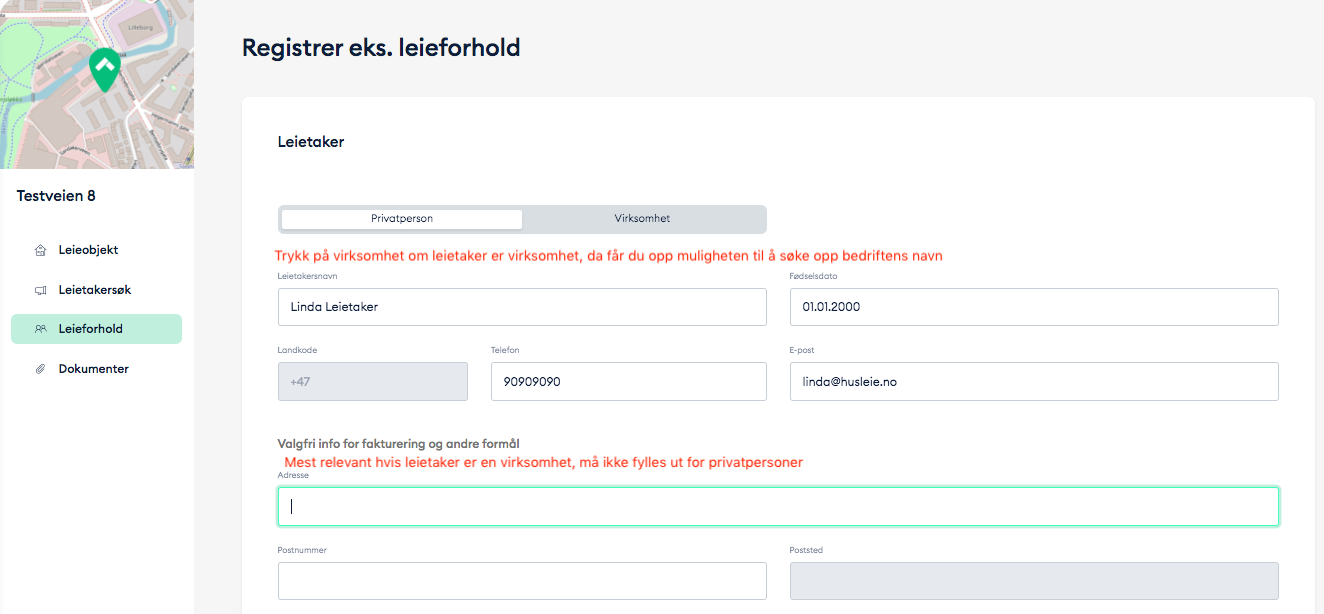Go to Leietakersøk in the sidebar

pos(95,290)
